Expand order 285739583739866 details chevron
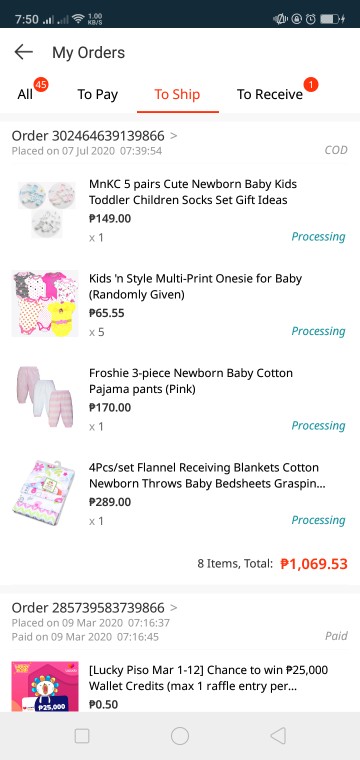 coord(174,607)
